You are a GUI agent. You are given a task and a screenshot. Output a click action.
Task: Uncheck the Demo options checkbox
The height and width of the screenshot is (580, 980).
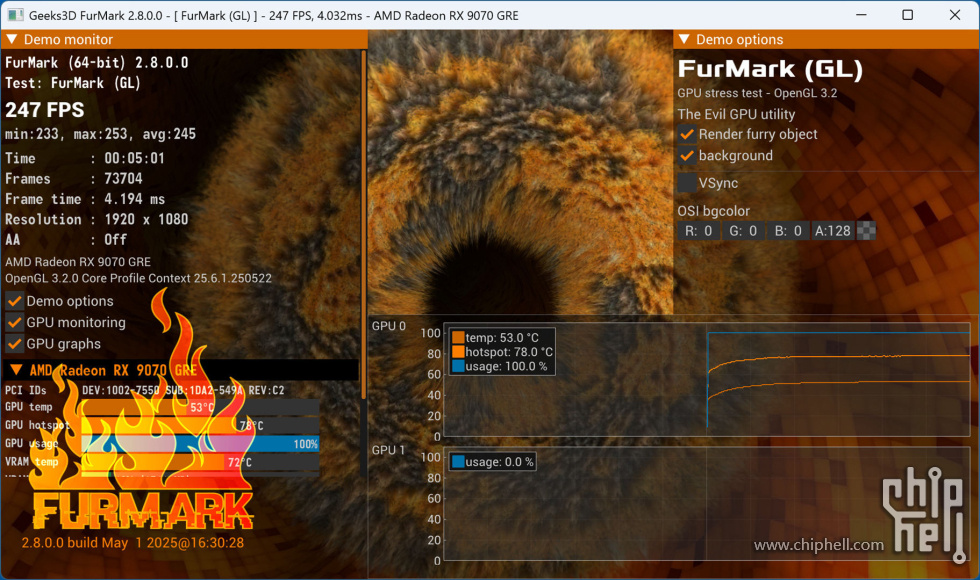14,301
